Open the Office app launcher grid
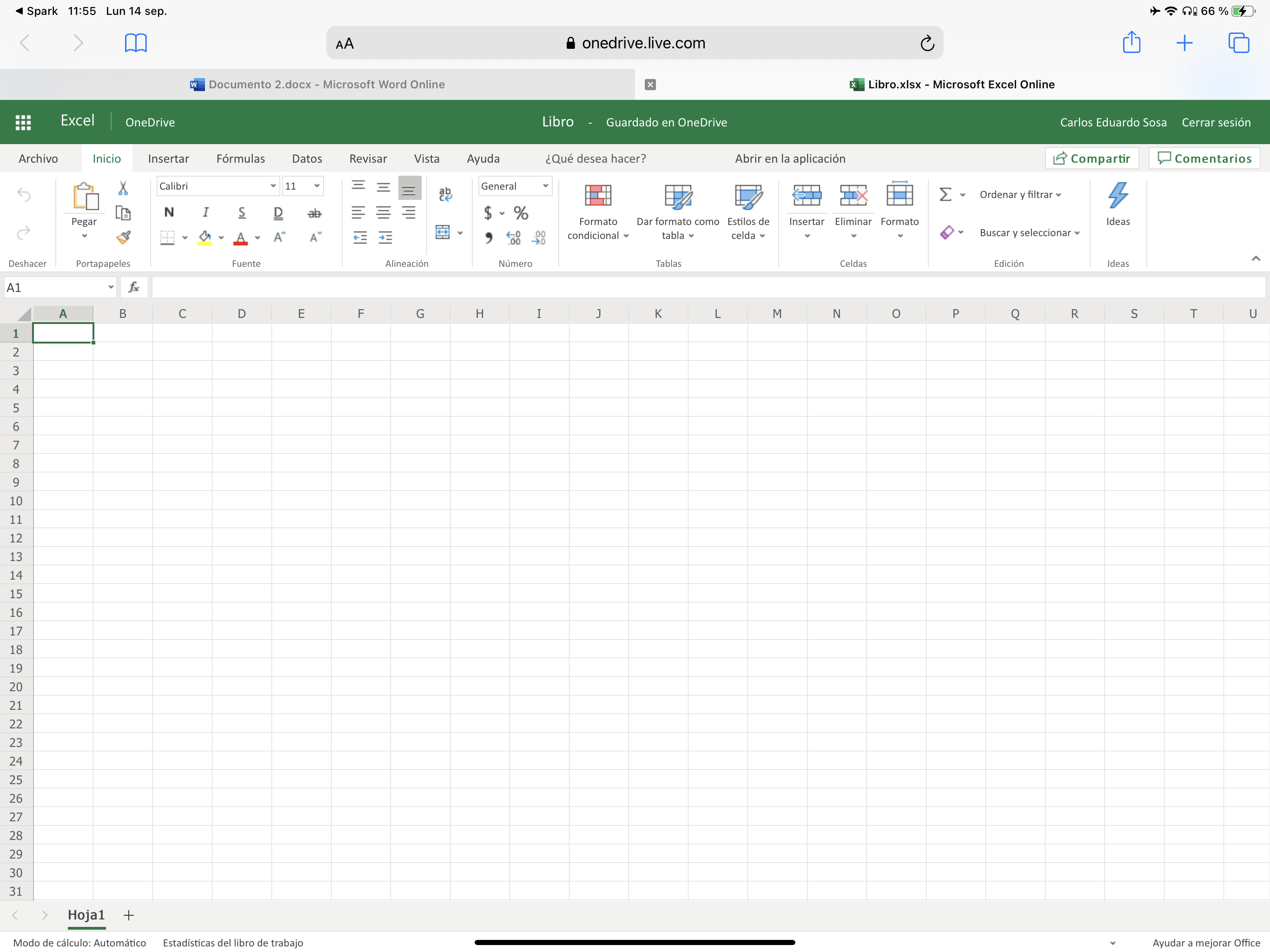The image size is (1270, 952). tap(23, 122)
